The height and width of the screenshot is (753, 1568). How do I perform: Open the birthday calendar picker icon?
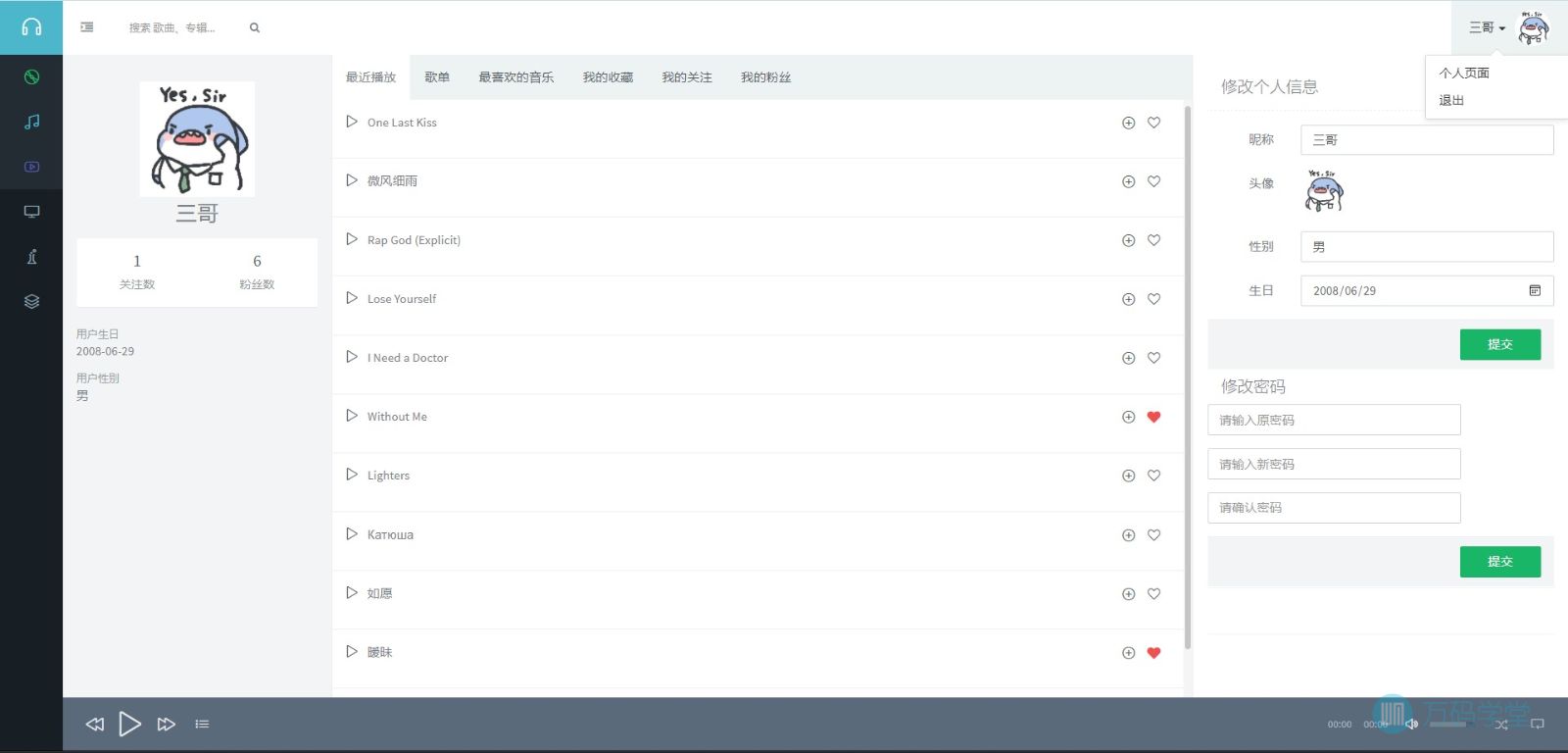(x=1535, y=290)
